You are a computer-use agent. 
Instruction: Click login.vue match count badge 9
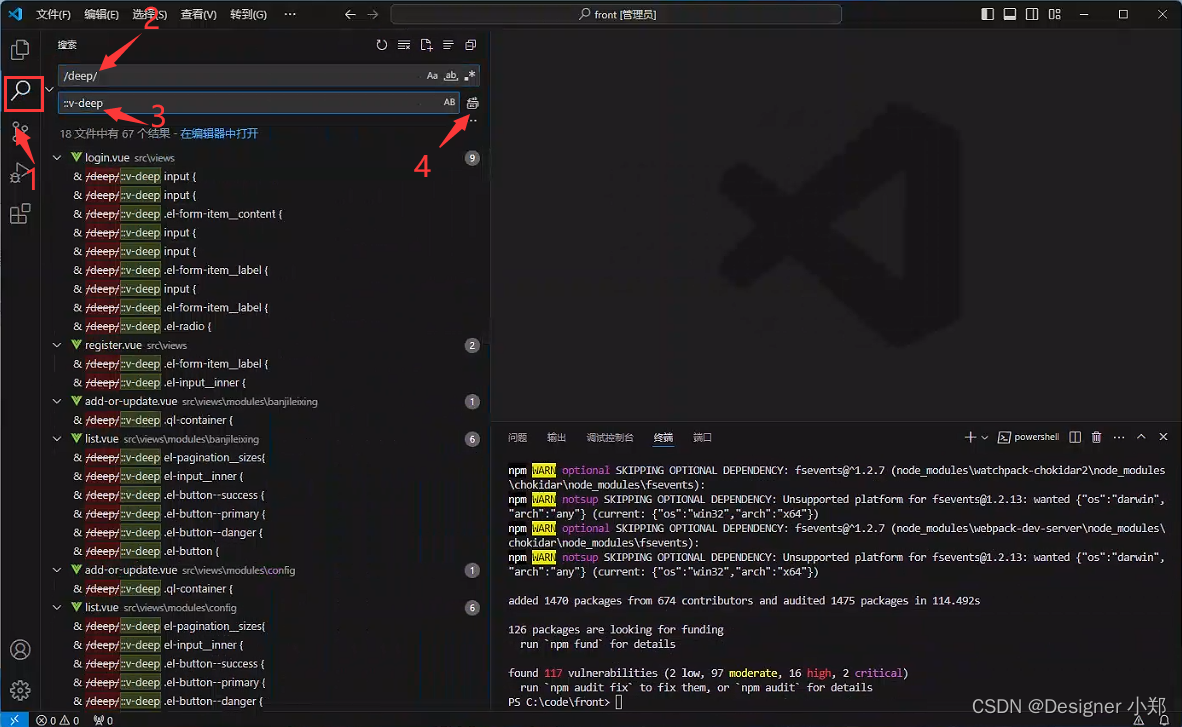click(x=472, y=158)
